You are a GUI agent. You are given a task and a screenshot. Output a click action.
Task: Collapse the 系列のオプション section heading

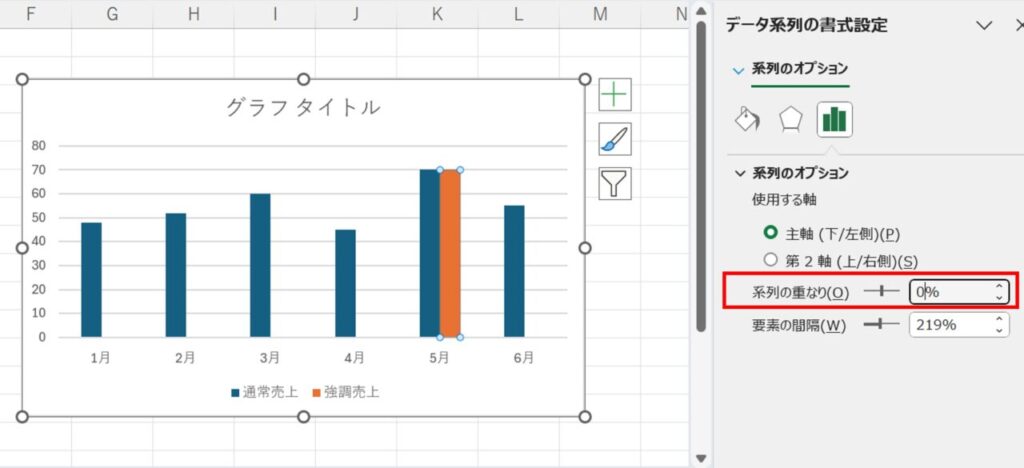click(x=793, y=173)
